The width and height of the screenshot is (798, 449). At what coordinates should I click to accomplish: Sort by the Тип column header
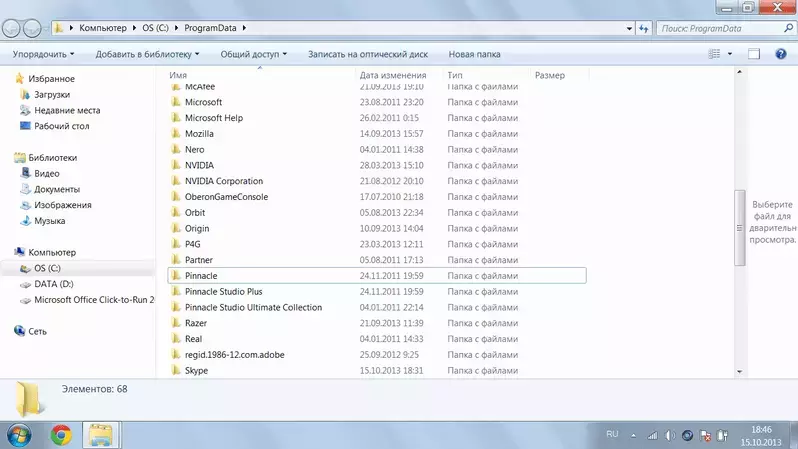(x=455, y=75)
